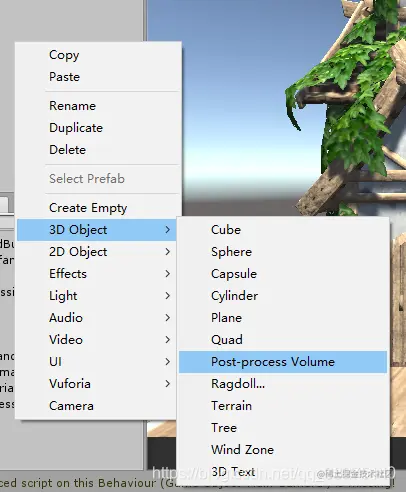
Task: Create a Sphere from the submenu
Action: (x=283, y=252)
